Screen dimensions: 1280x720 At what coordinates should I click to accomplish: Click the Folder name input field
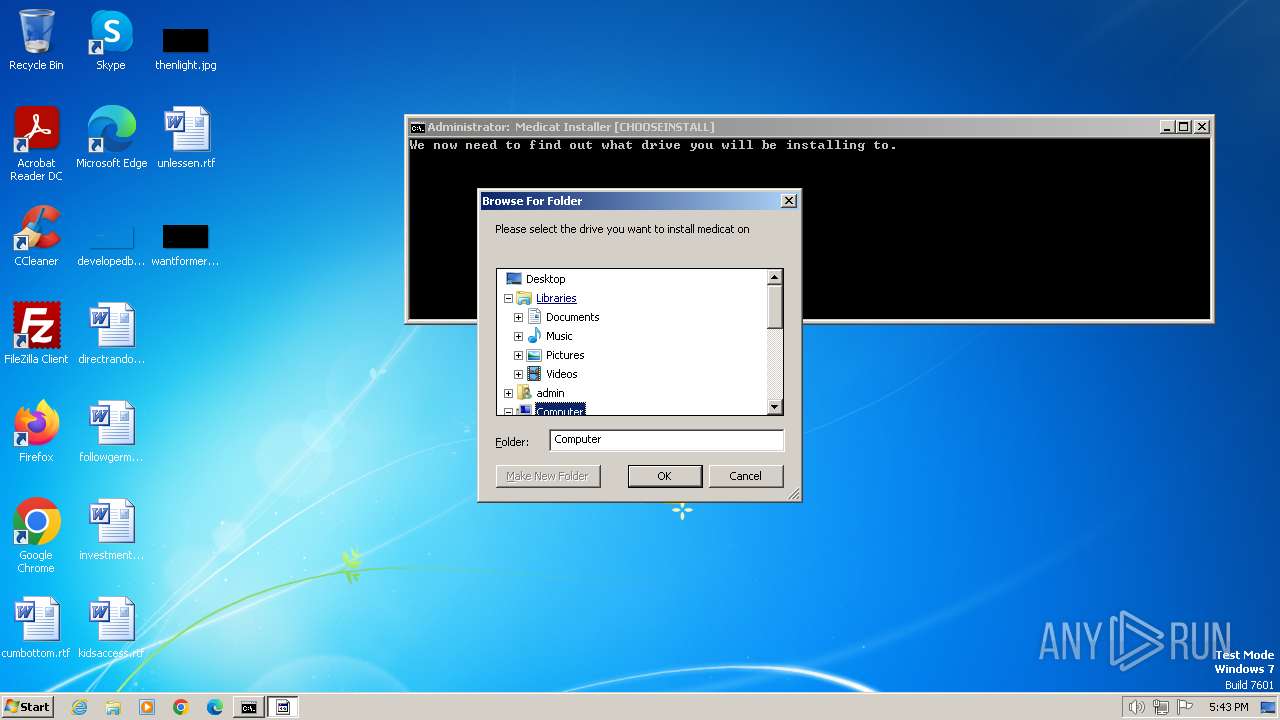click(666, 440)
